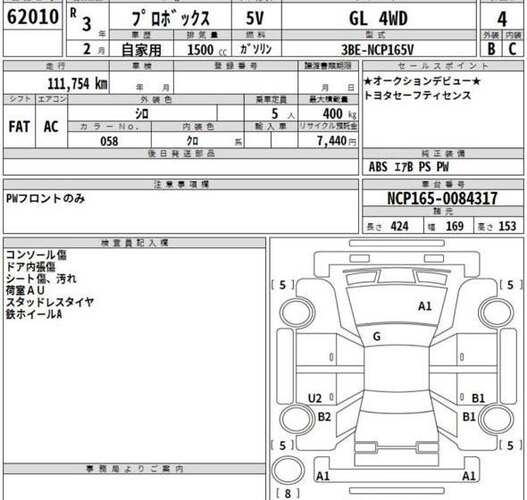Select the grade text "GL 4WD"
527x500 pixels.
[x=378, y=18]
